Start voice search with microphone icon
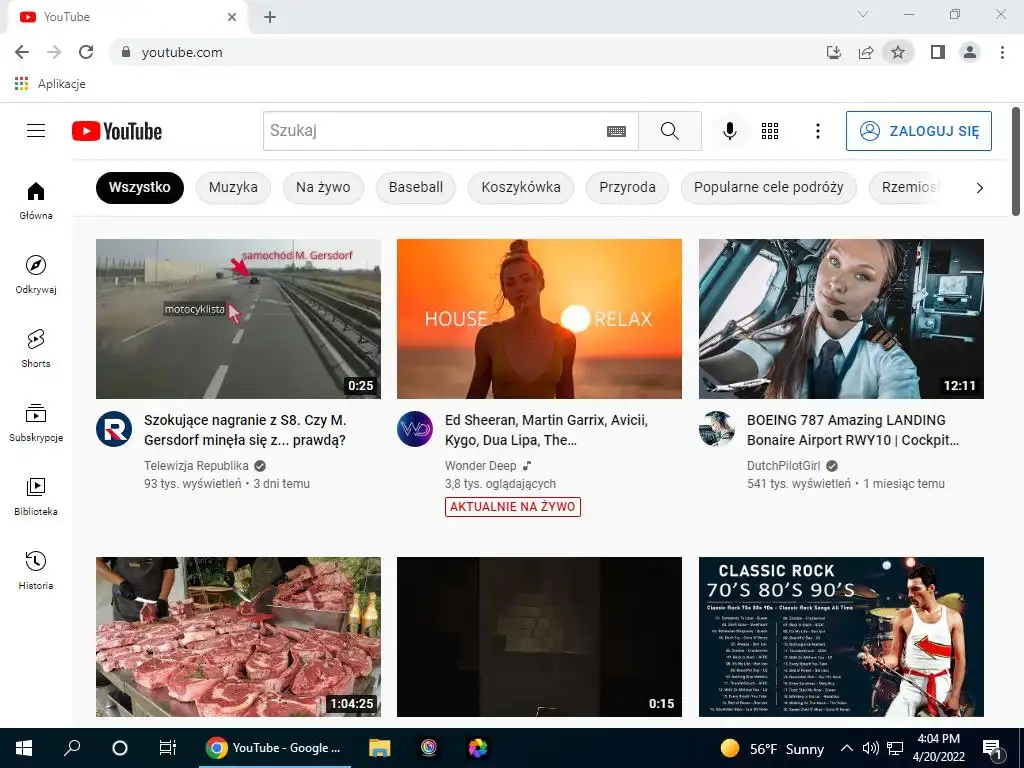The width and height of the screenshot is (1024, 768). [x=729, y=131]
